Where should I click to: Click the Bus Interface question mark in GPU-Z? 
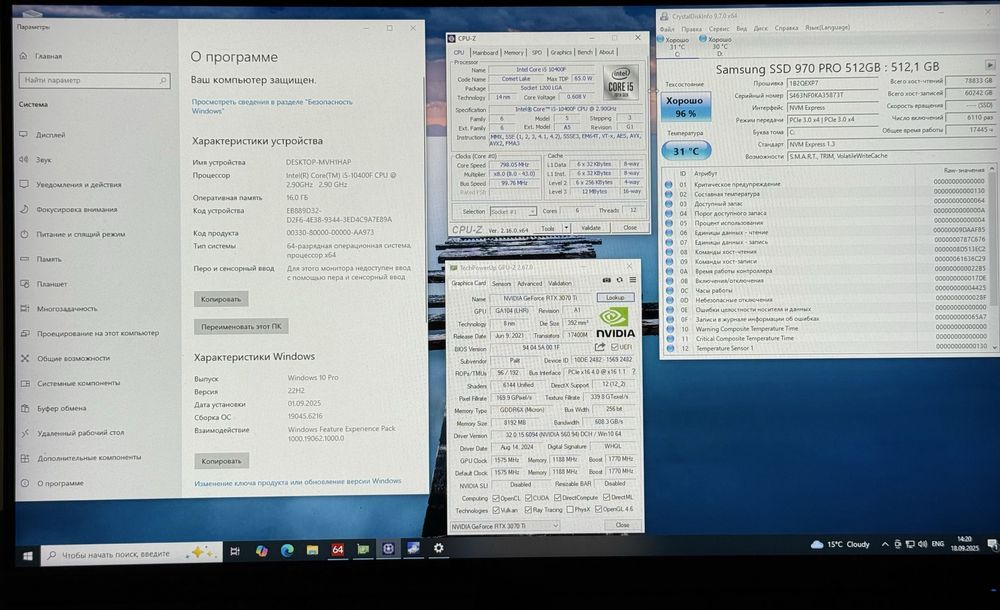(x=634, y=371)
